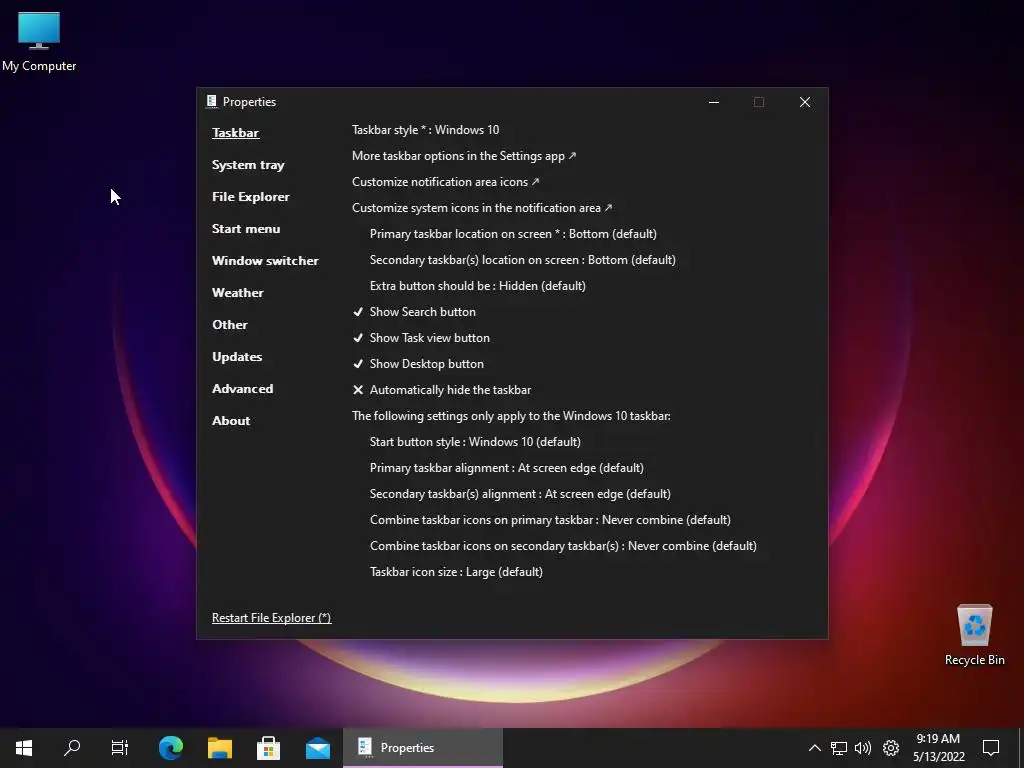Image resolution: width=1024 pixels, height=768 pixels.
Task: Enable Automatically hide the taskbar
Action: click(441, 390)
